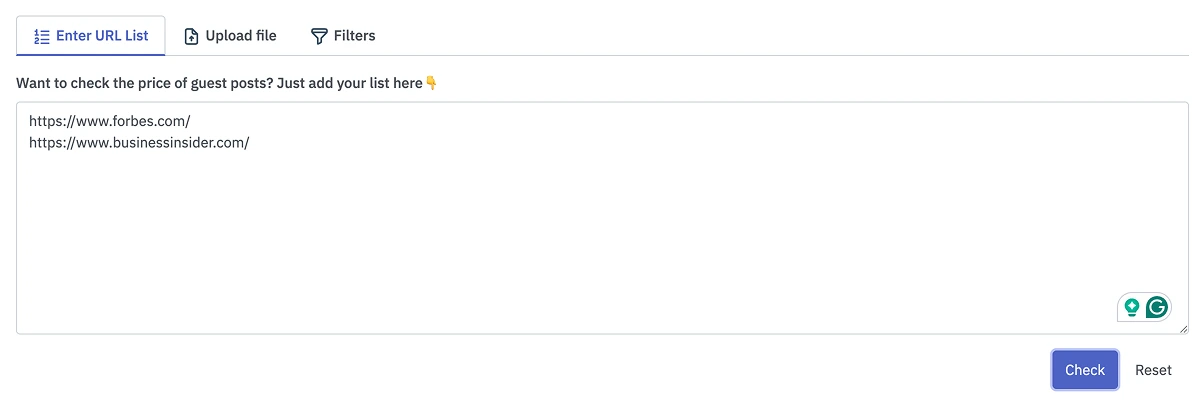Click the textarea resize handle corner
The image size is (1200, 408).
1184,329
